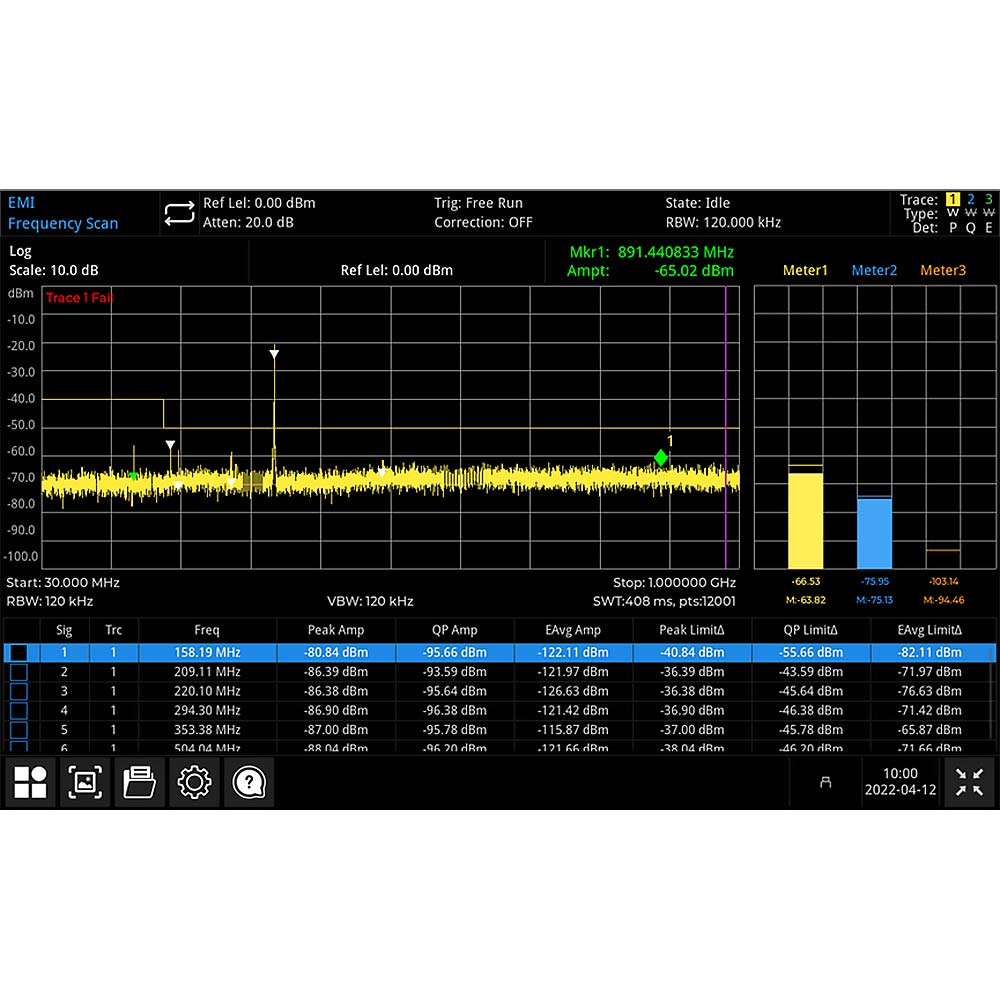Click the Peak Amp column header
This screenshot has width=1000, height=1000.
(x=336, y=630)
